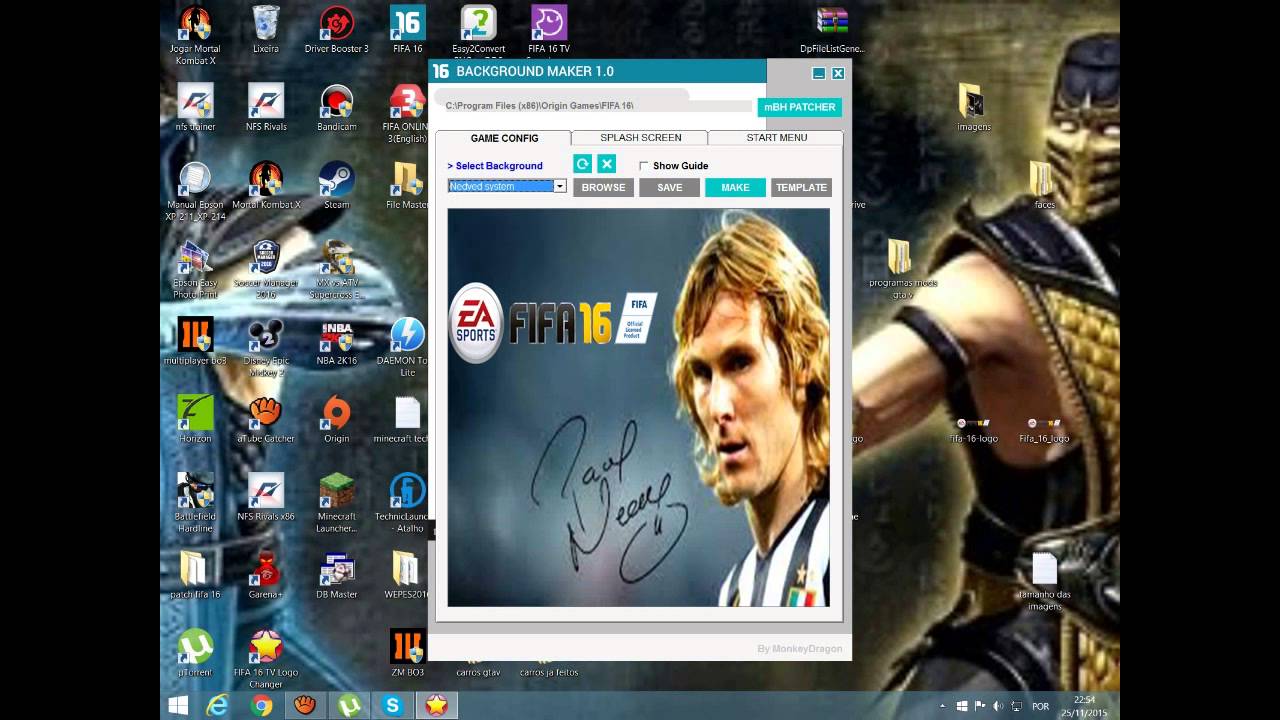Select the nfs trainer desktop icon
Image resolution: width=1280 pixels, height=720 pixels.
(x=195, y=108)
